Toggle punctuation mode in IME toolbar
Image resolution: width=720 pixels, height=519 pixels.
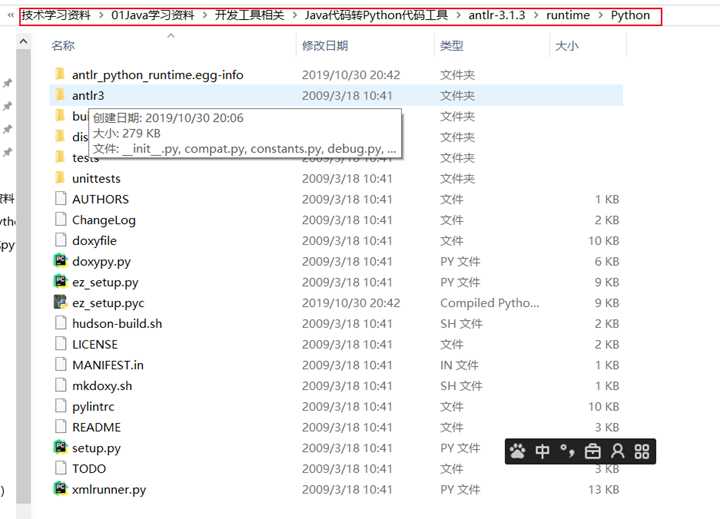(567, 451)
